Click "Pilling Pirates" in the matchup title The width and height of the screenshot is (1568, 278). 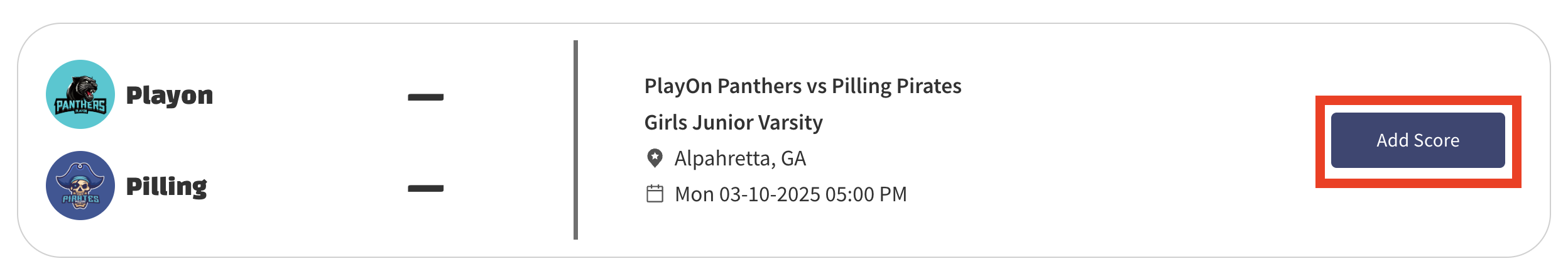coord(896,86)
